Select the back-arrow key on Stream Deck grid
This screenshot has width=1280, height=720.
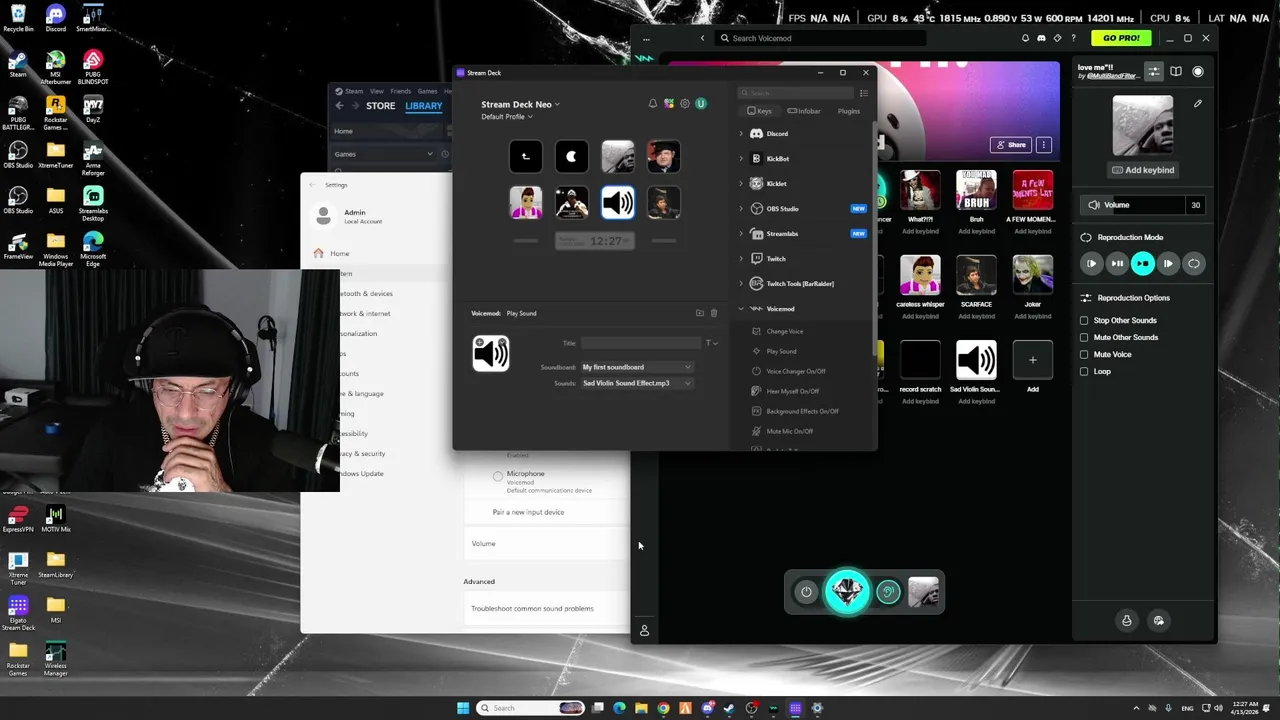[526, 157]
